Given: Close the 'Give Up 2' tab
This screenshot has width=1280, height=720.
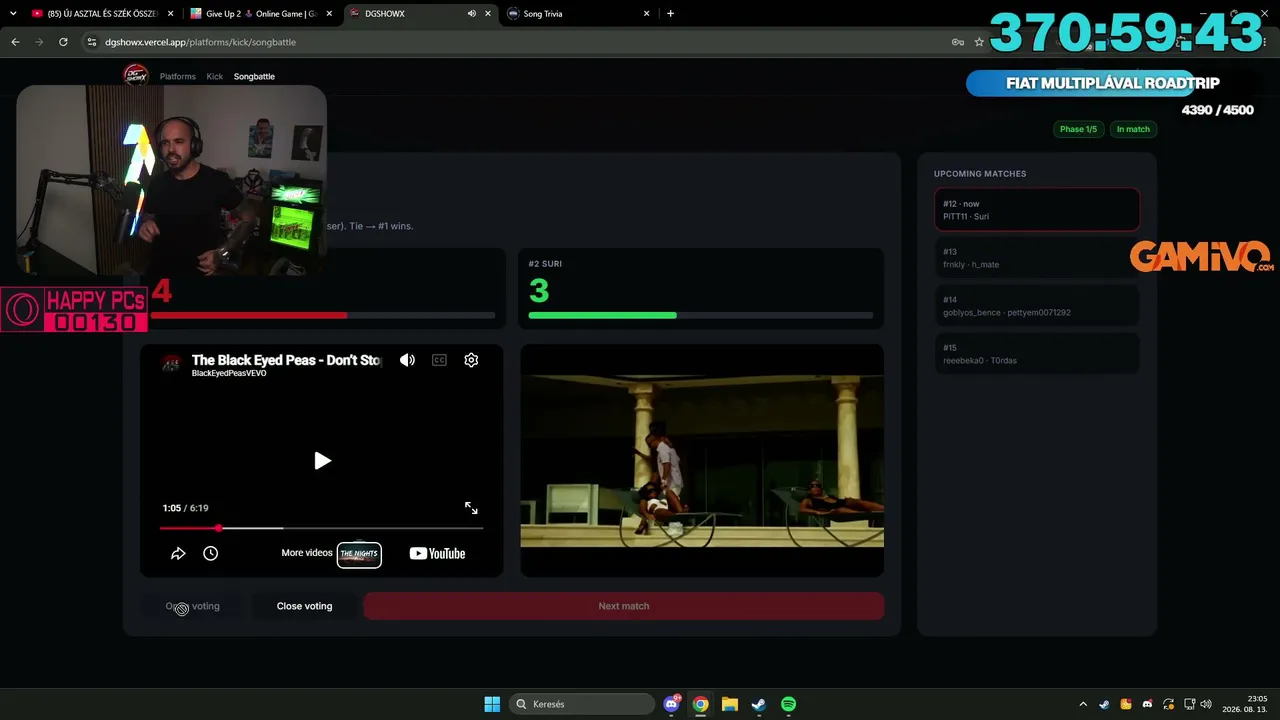Looking at the screenshot, I should 329,14.
